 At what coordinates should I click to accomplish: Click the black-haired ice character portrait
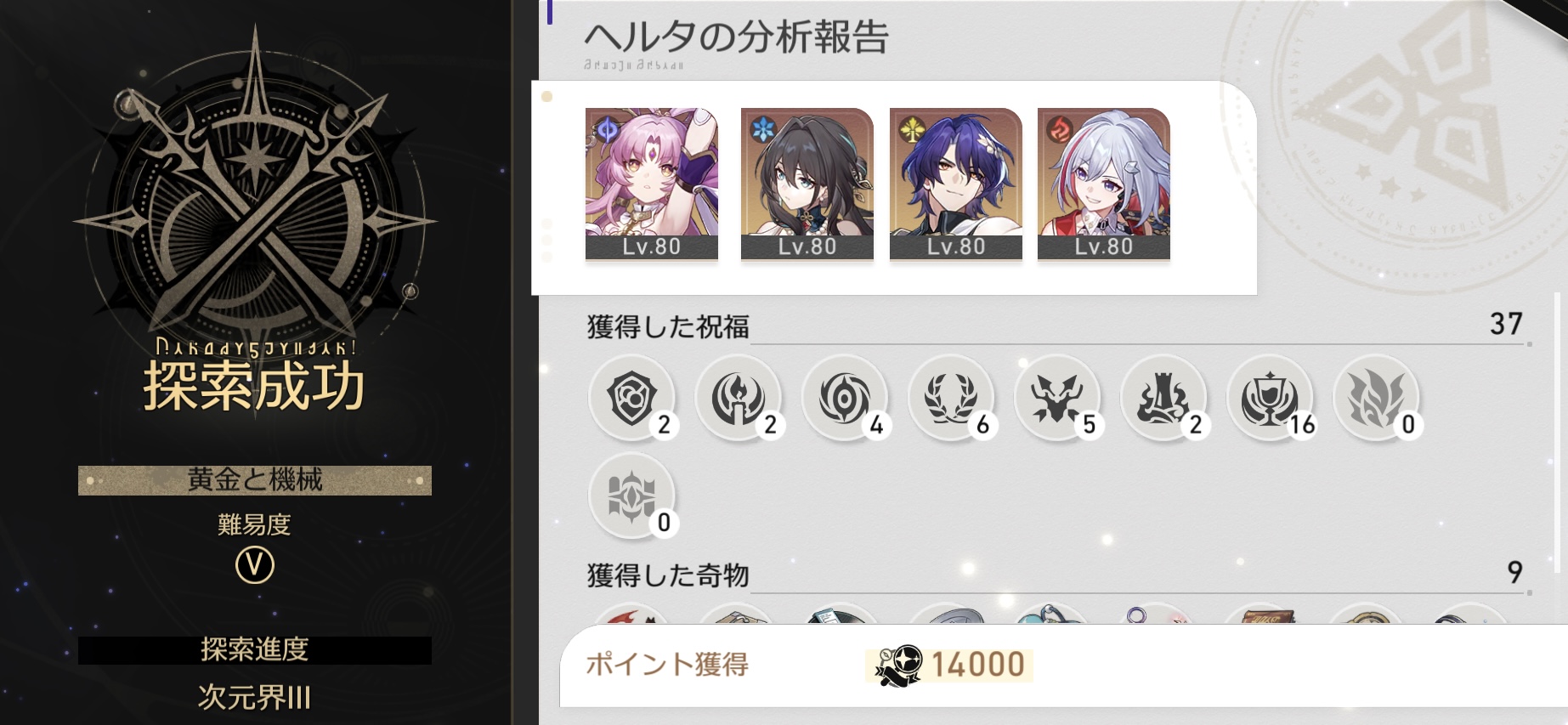pos(807,184)
